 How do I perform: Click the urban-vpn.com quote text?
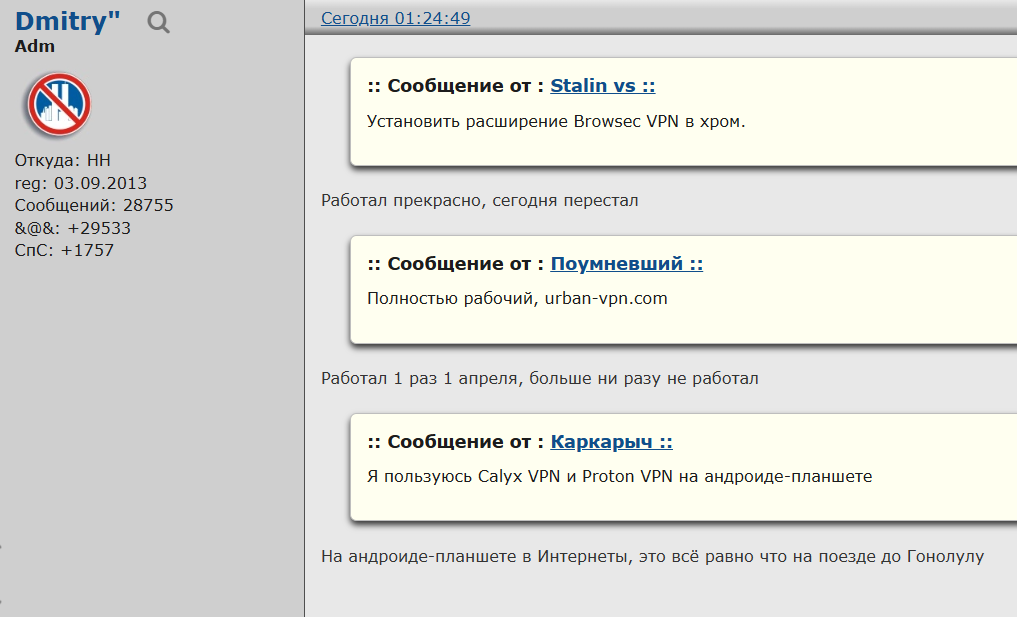point(517,298)
